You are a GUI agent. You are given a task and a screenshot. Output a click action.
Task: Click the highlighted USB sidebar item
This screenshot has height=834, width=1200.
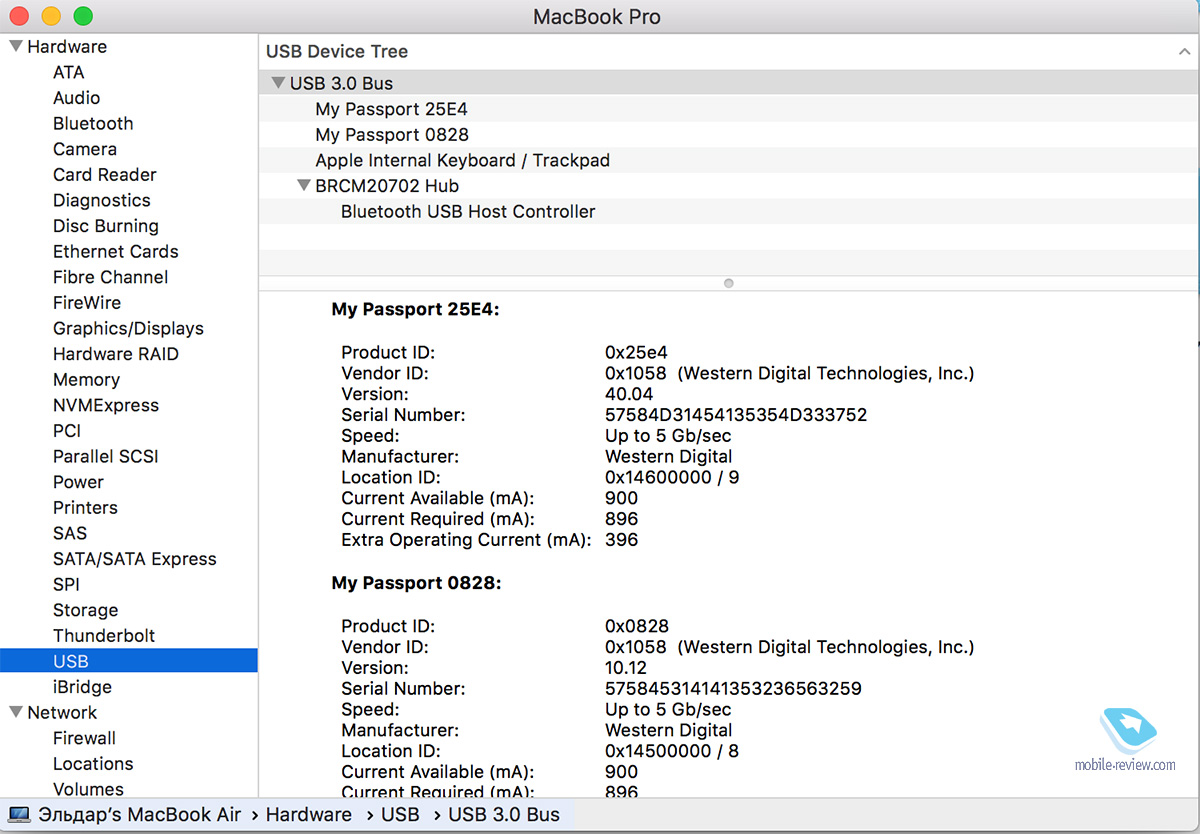pos(129,661)
